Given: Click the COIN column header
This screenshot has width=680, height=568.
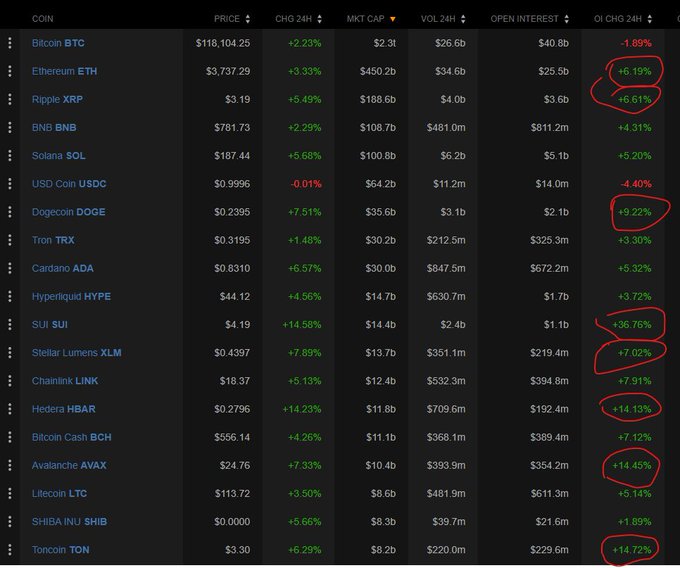Looking at the screenshot, I should coord(42,19).
